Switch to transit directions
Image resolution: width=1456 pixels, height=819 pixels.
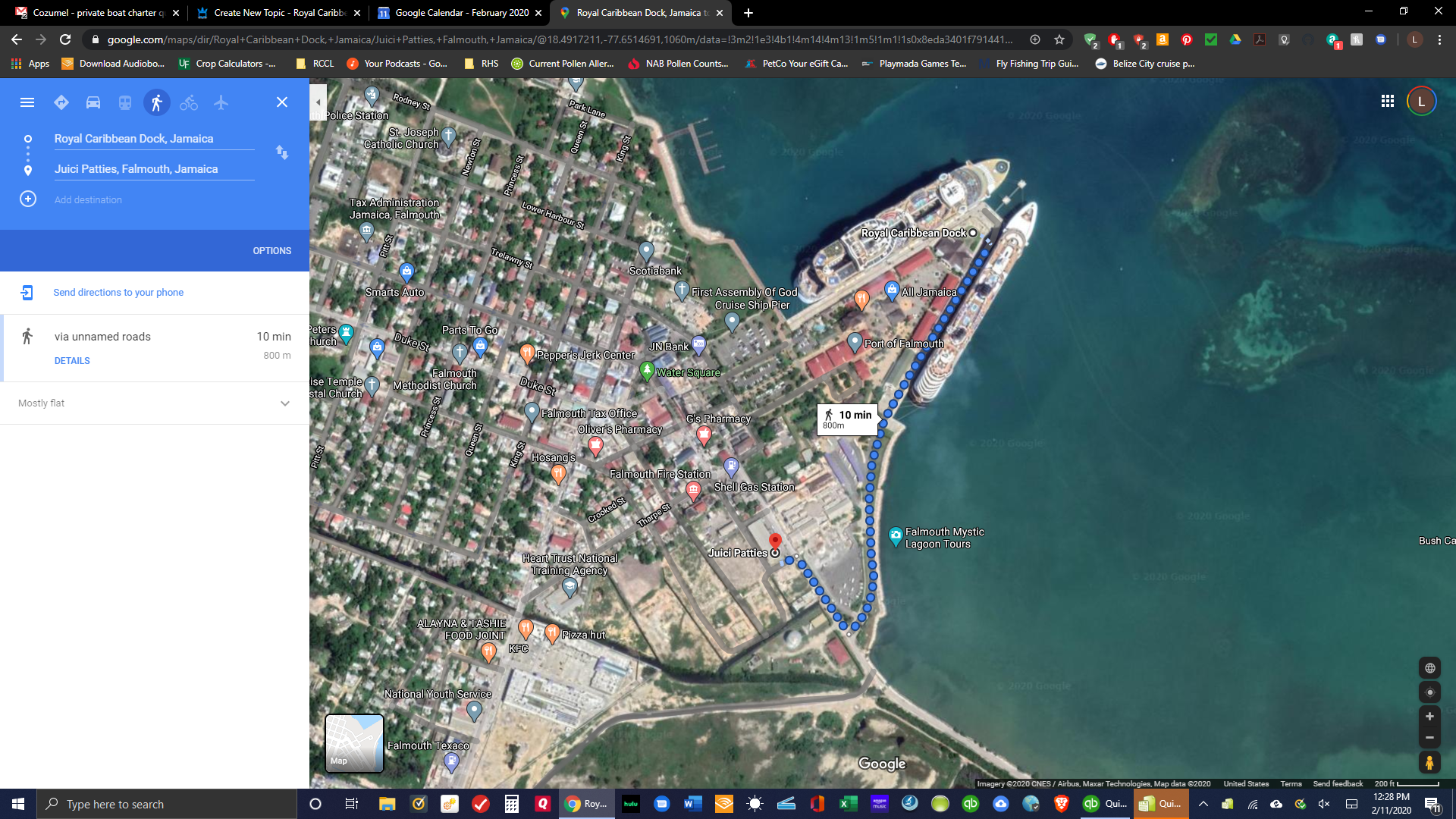click(125, 102)
